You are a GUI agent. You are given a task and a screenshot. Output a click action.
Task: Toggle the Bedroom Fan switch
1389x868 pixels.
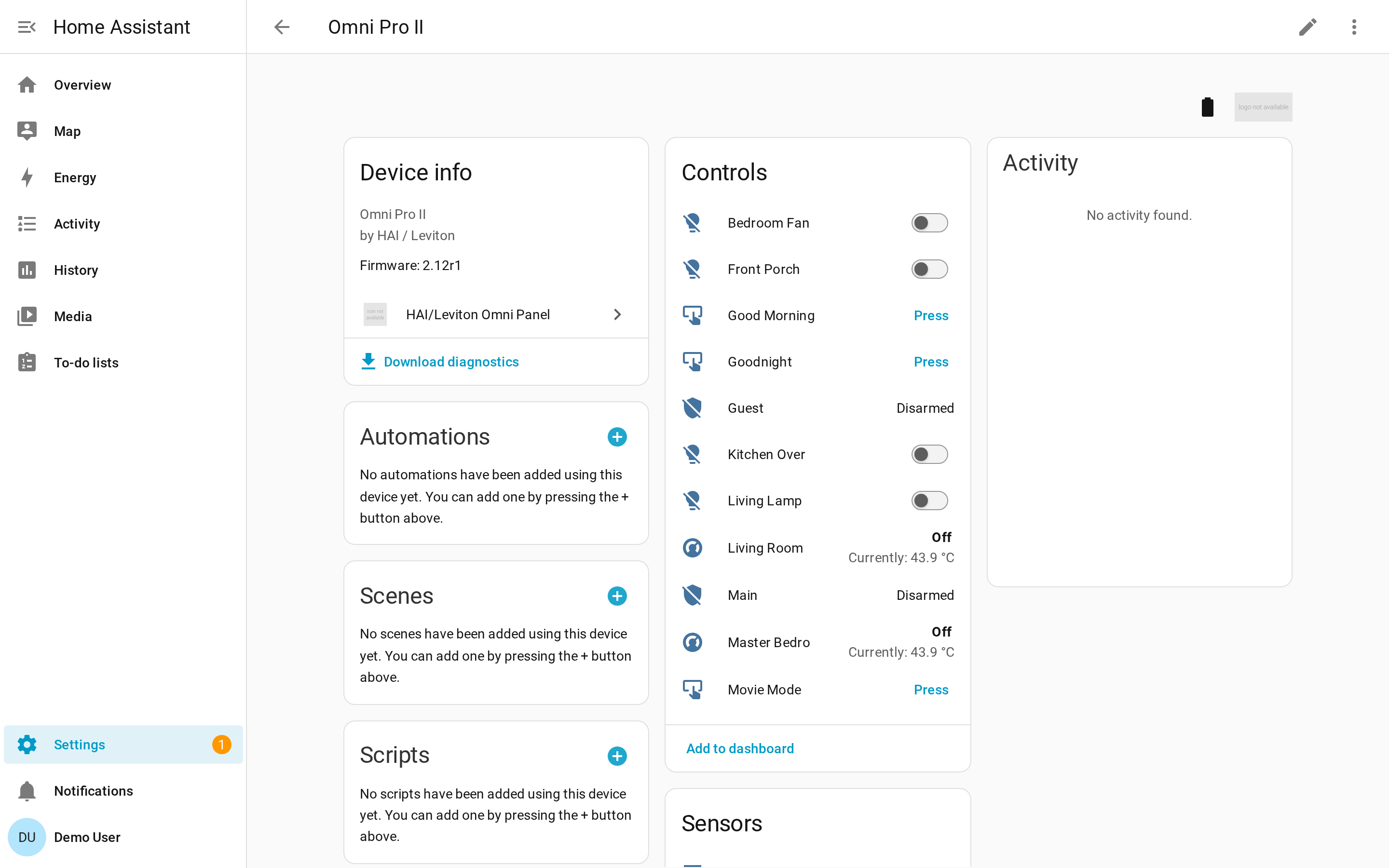click(x=929, y=223)
